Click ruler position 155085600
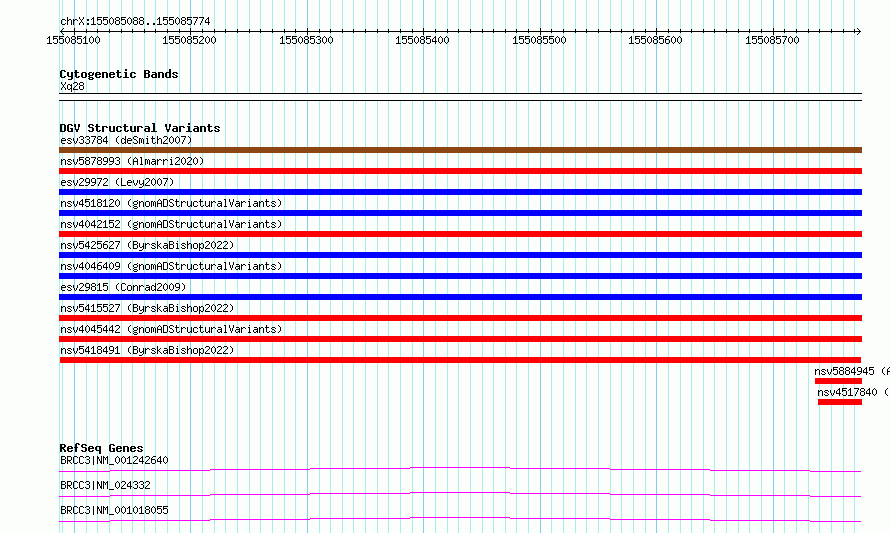This screenshot has height=533, width=890. coord(655,40)
